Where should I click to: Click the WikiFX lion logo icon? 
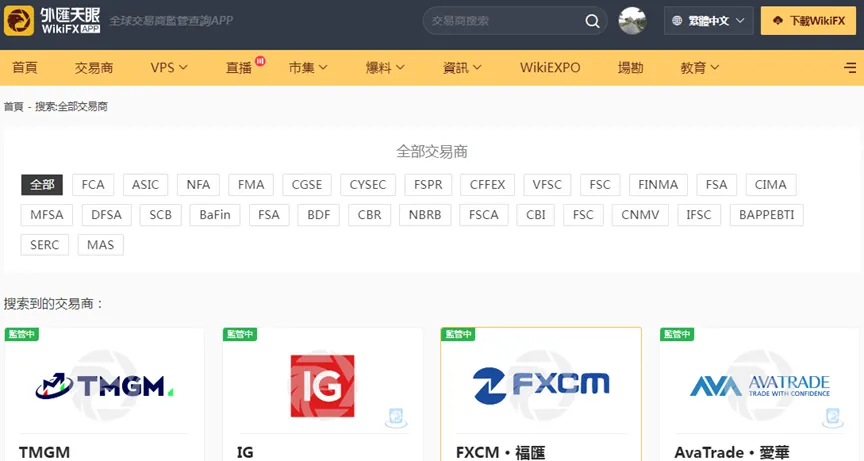coord(19,20)
